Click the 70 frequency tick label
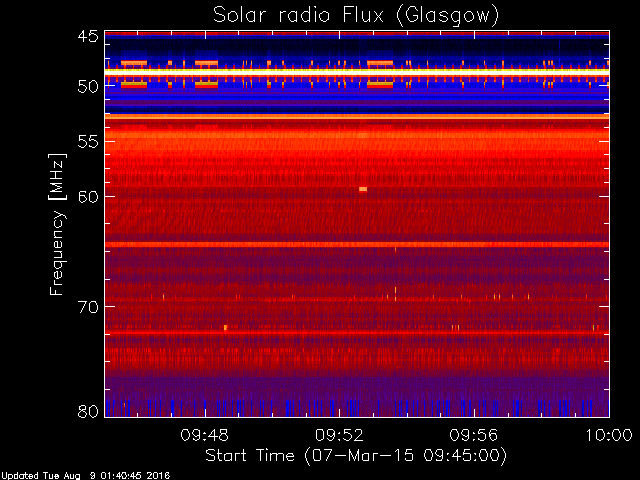The image size is (640, 480). click(x=88, y=307)
